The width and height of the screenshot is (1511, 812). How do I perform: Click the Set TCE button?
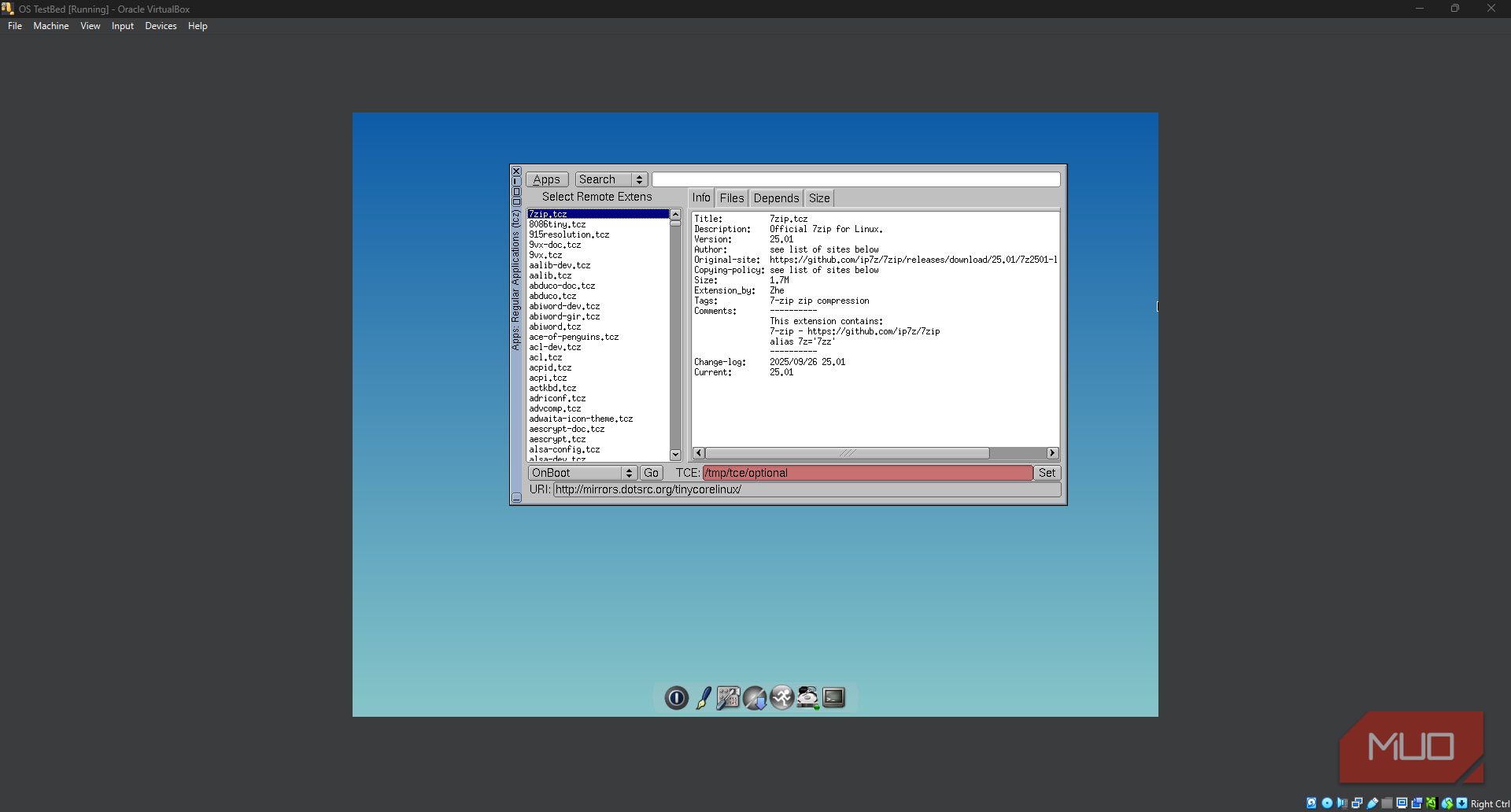pos(1047,473)
